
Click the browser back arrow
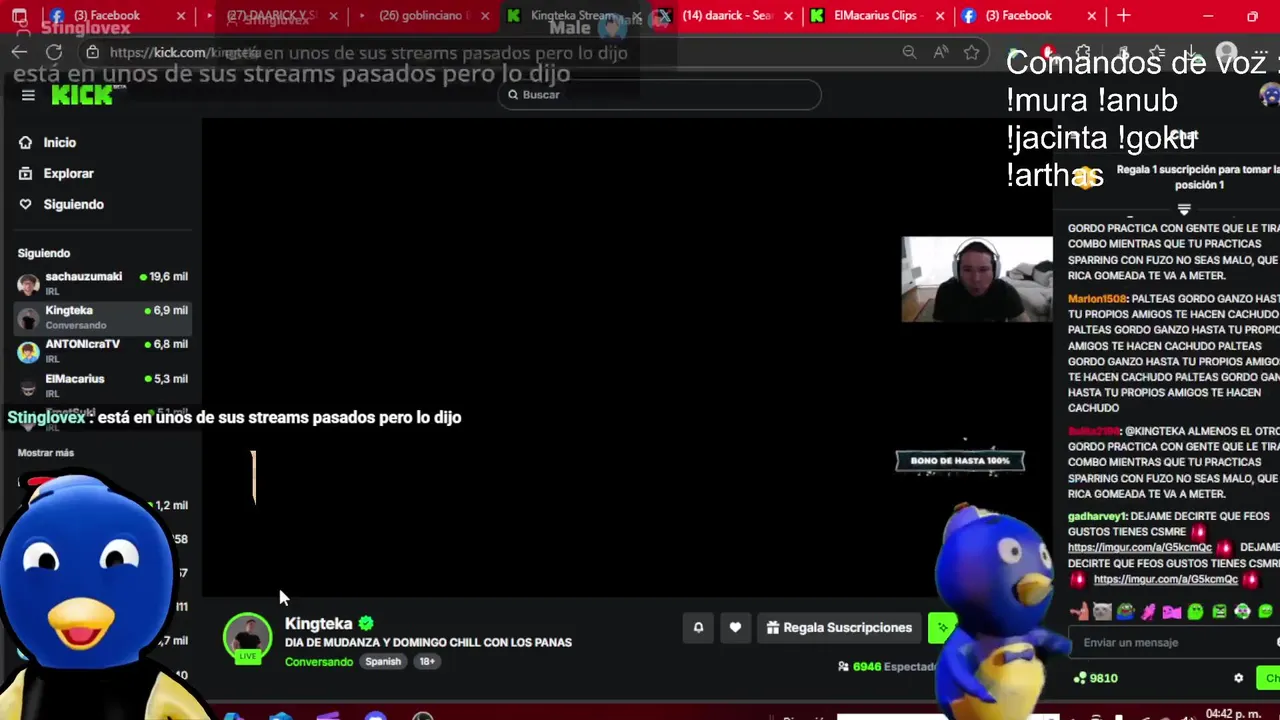pyautogui.click(x=20, y=52)
